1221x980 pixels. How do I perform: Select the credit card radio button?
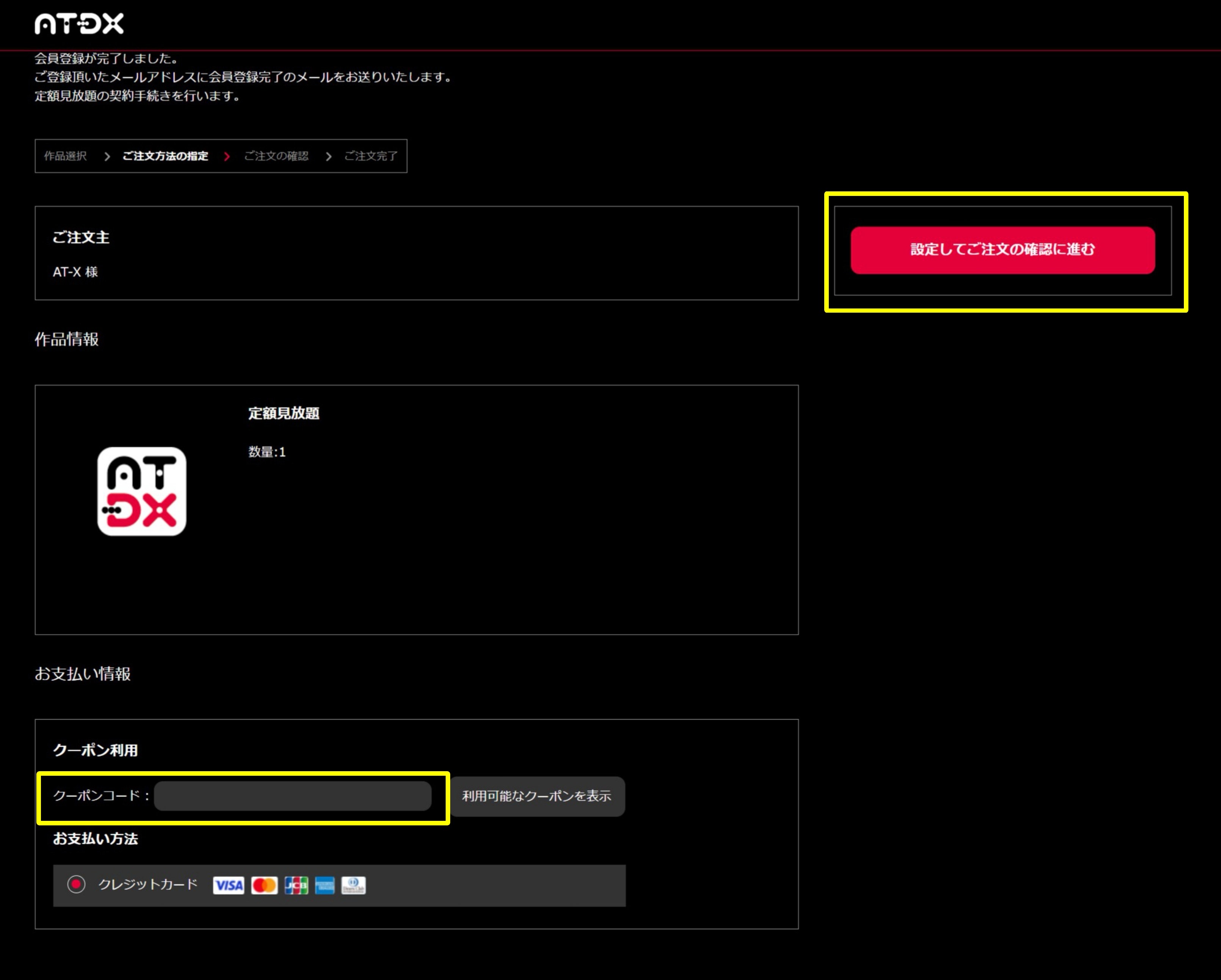(x=76, y=884)
